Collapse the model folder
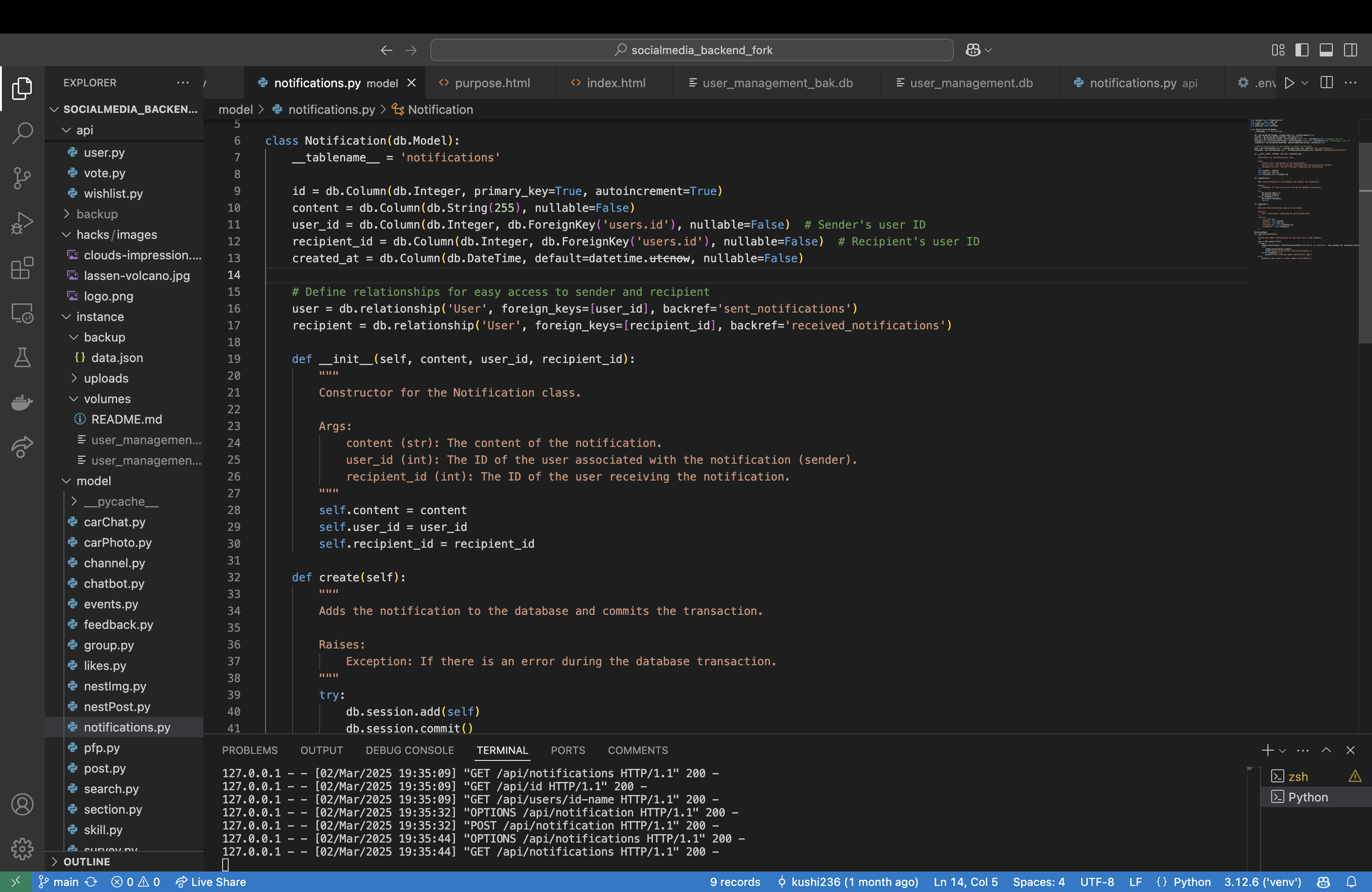 point(124,481)
